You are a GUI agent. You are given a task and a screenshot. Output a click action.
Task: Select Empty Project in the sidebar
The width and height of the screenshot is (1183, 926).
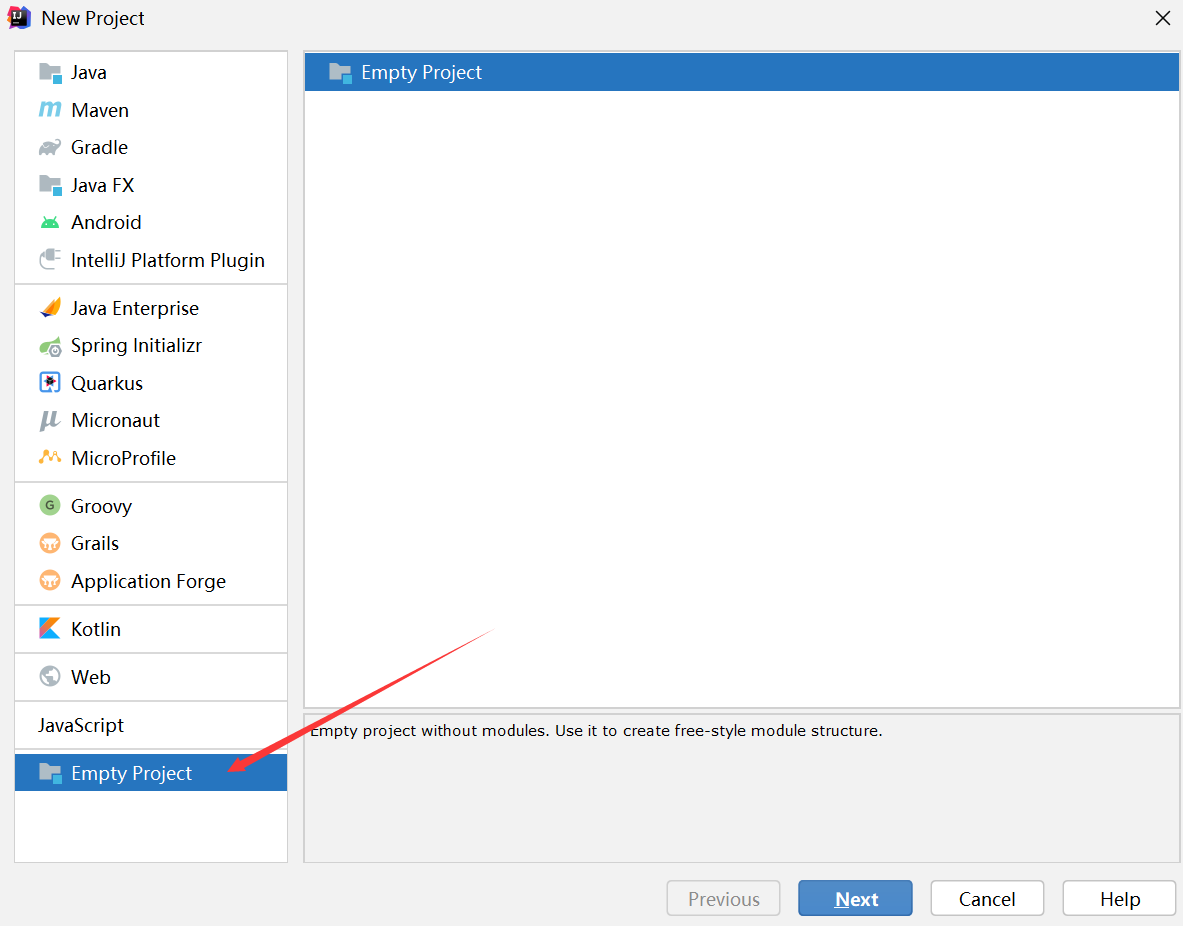pyautogui.click(x=151, y=773)
